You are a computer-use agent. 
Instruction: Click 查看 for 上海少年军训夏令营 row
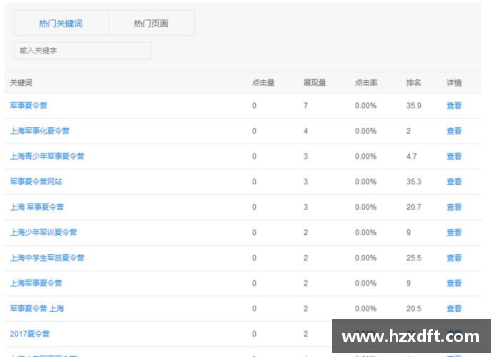454,232
